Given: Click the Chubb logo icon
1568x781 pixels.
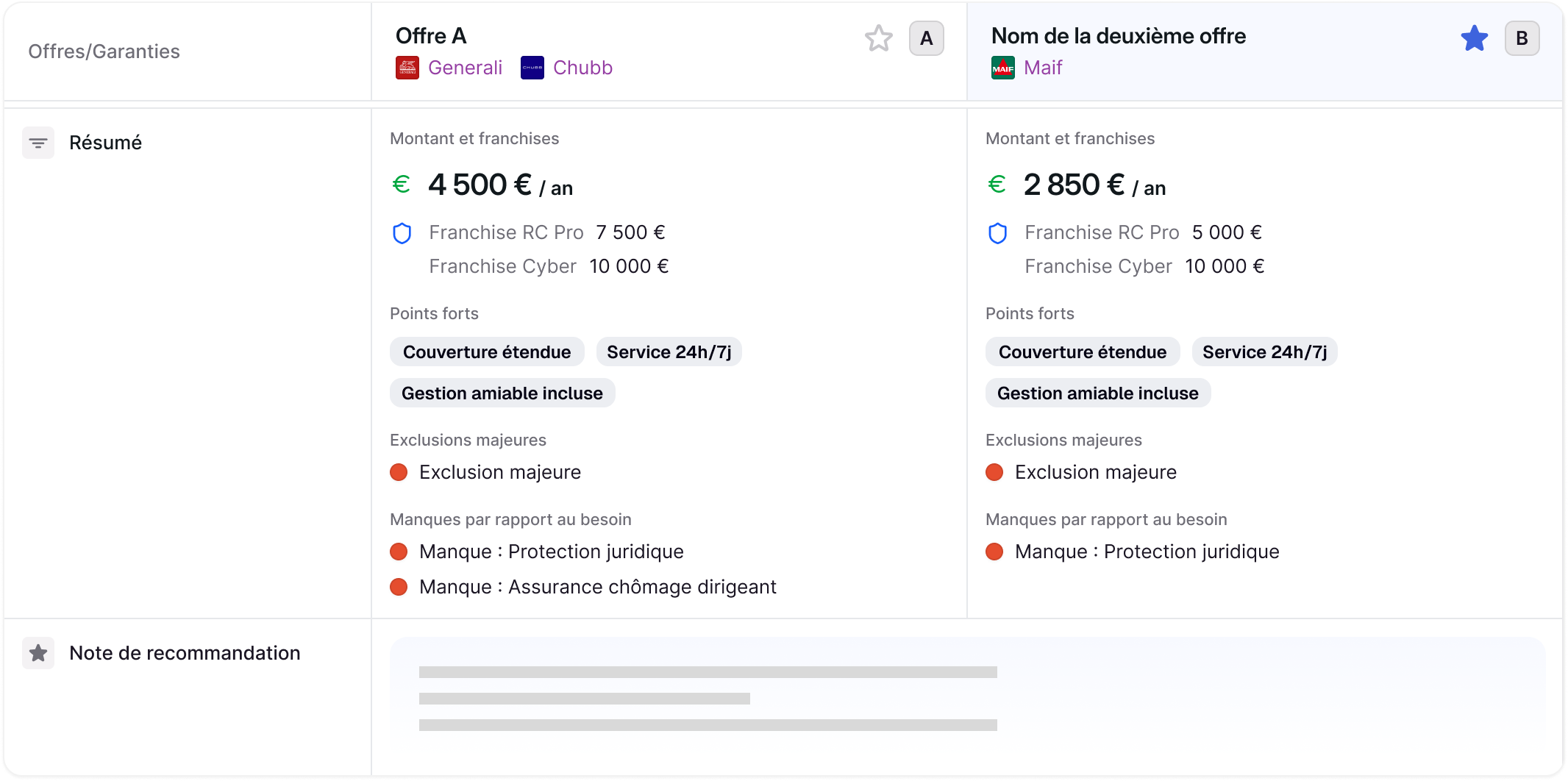Looking at the screenshot, I should [532, 68].
